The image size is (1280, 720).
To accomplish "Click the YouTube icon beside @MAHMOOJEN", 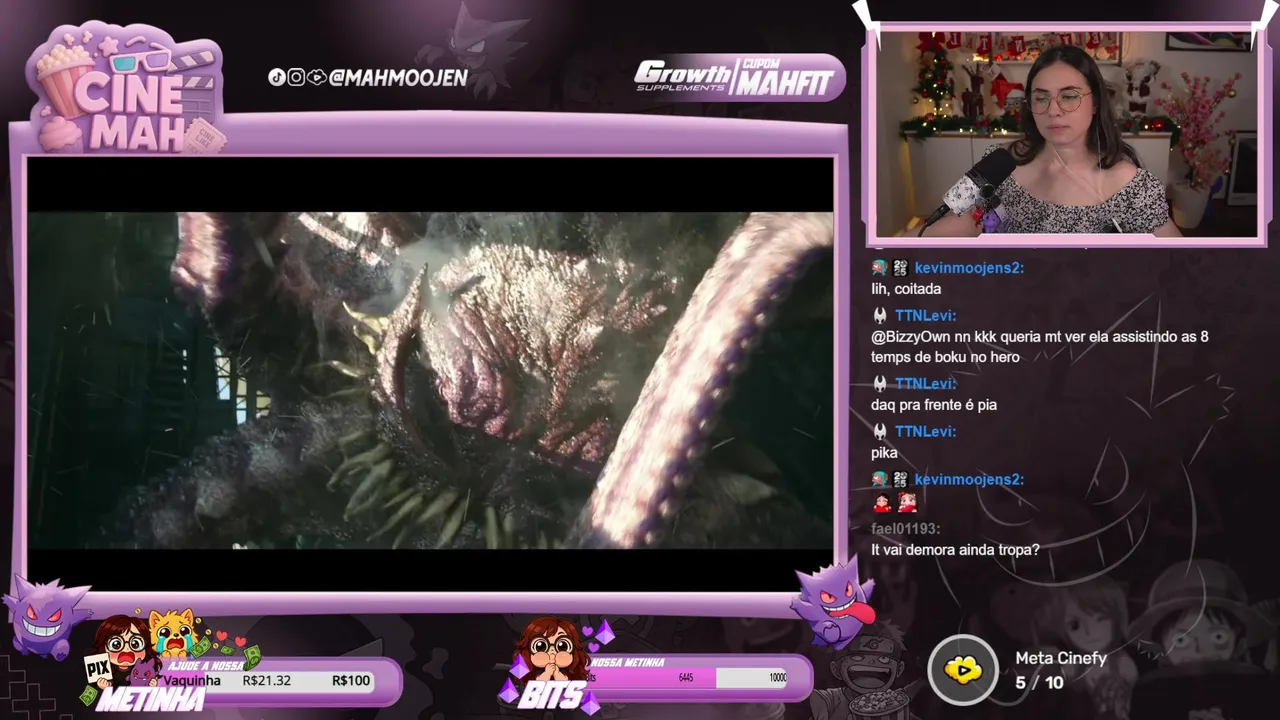I will (x=316, y=77).
